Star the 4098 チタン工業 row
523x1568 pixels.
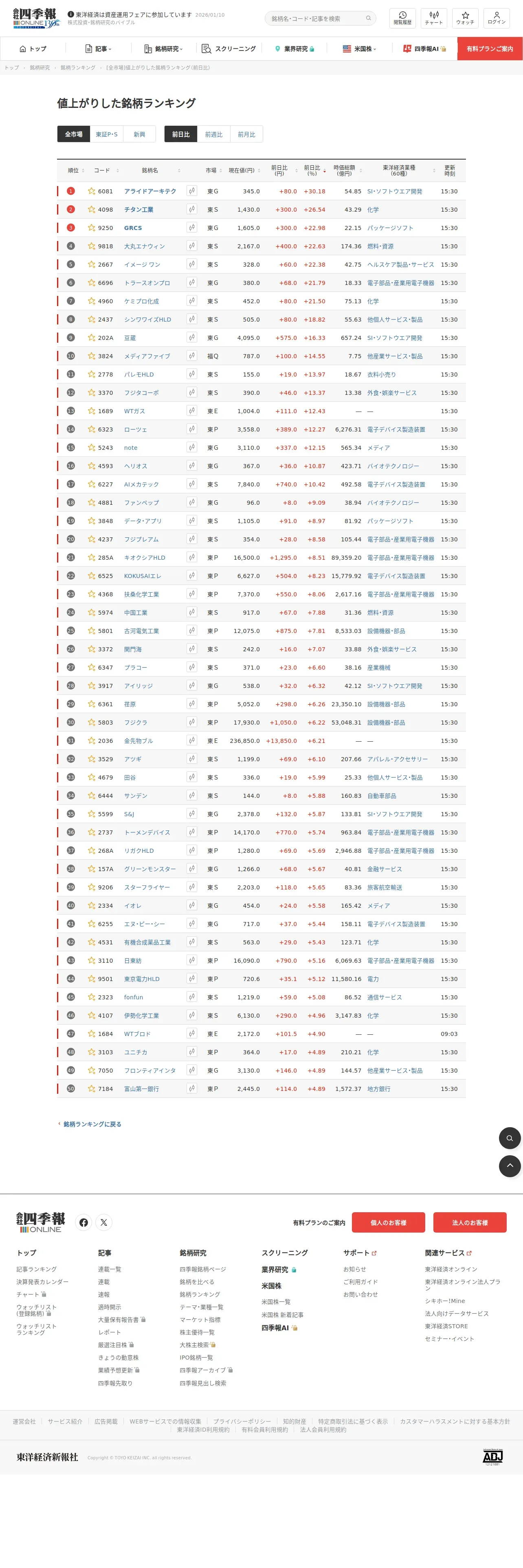click(x=91, y=209)
